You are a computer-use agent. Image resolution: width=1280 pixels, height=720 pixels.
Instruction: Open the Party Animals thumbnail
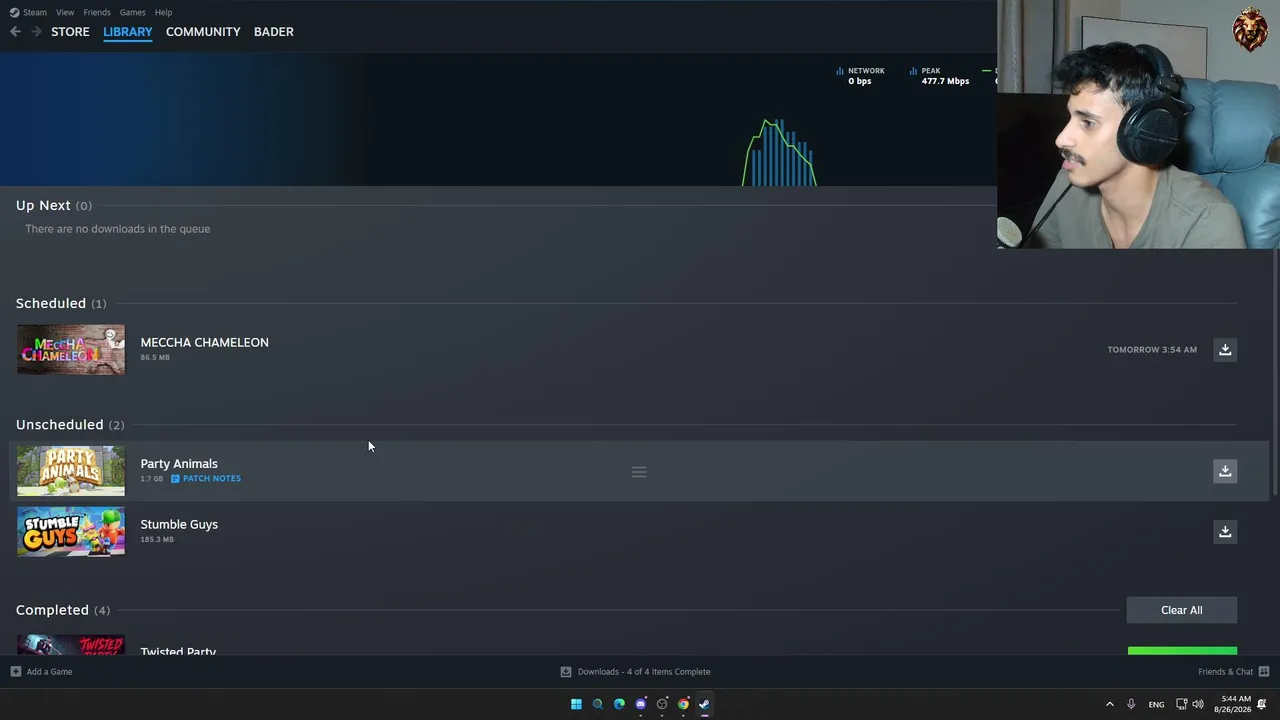click(x=71, y=471)
